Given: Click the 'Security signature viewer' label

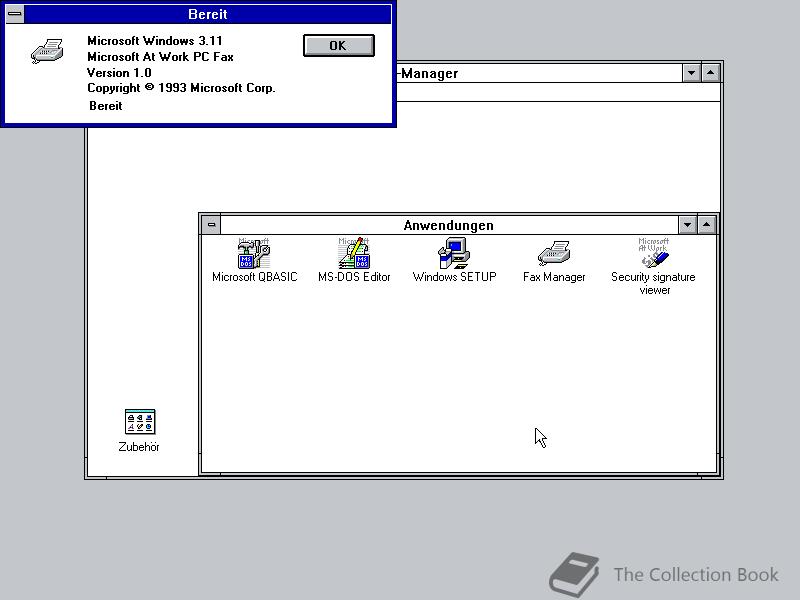Looking at the screenshot, I should (654, 283).
